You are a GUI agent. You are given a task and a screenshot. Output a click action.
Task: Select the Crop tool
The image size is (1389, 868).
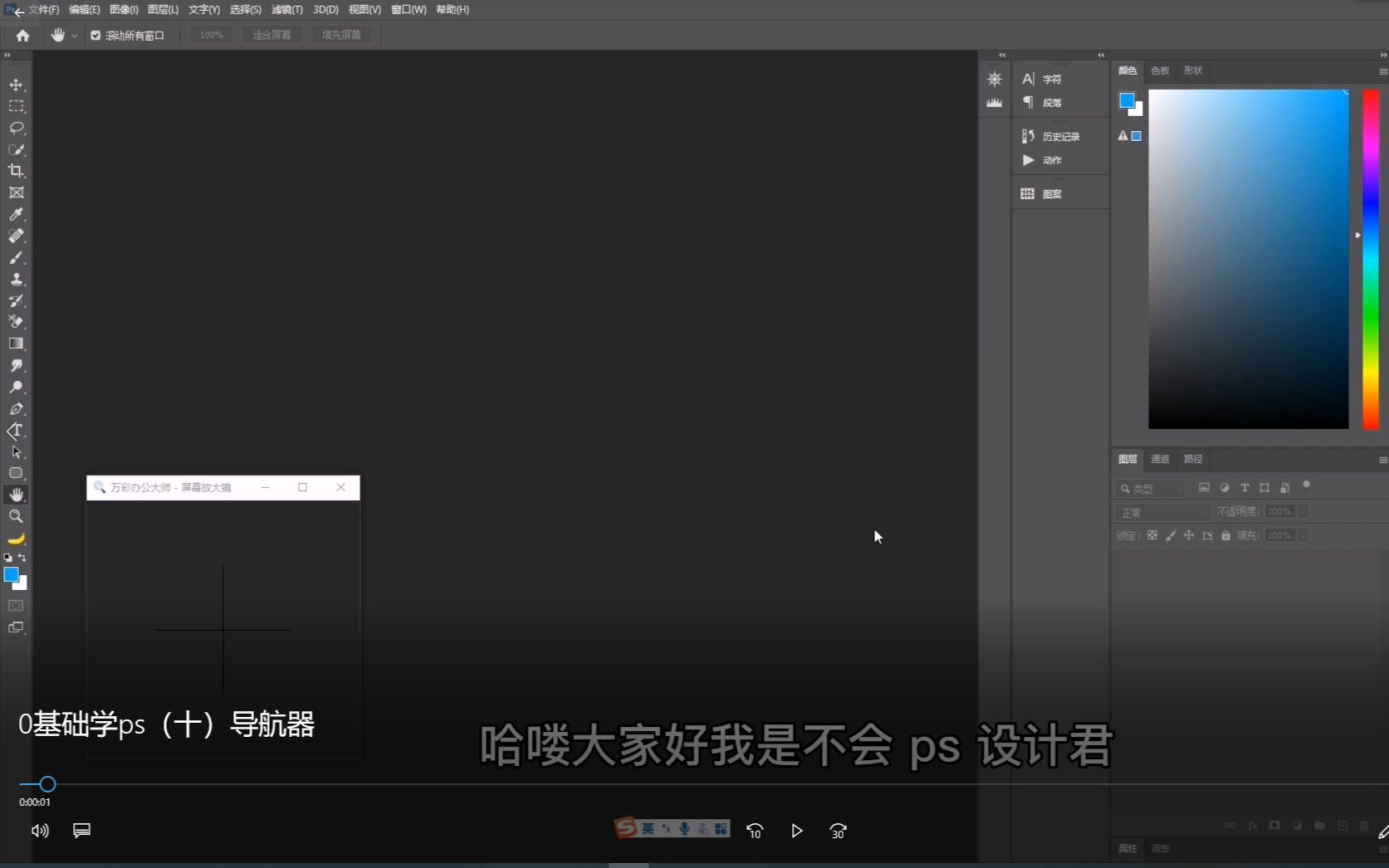point(16,171)
